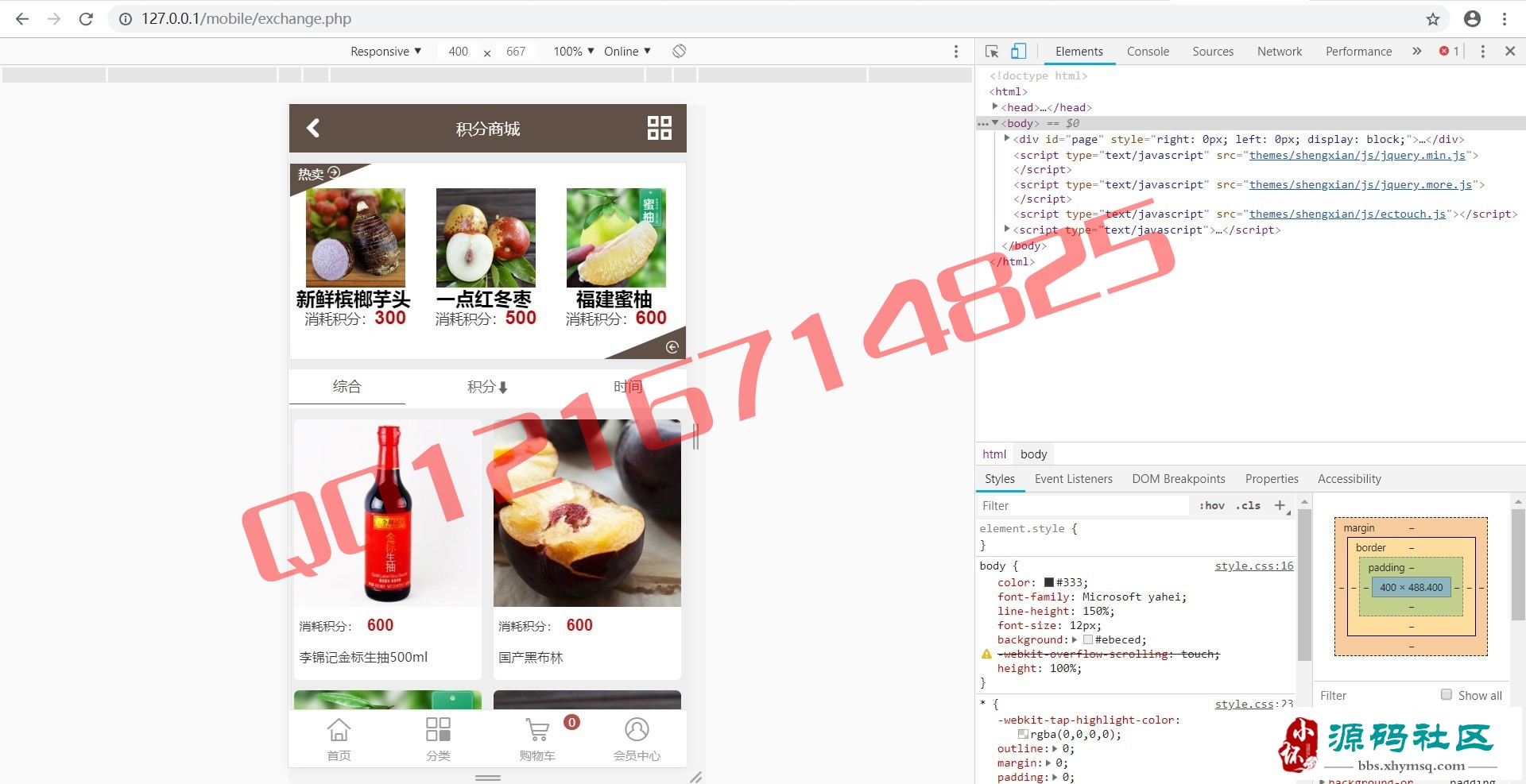Open the 国产黑布林 product image

pyautogui.click(x=587, y=513)
